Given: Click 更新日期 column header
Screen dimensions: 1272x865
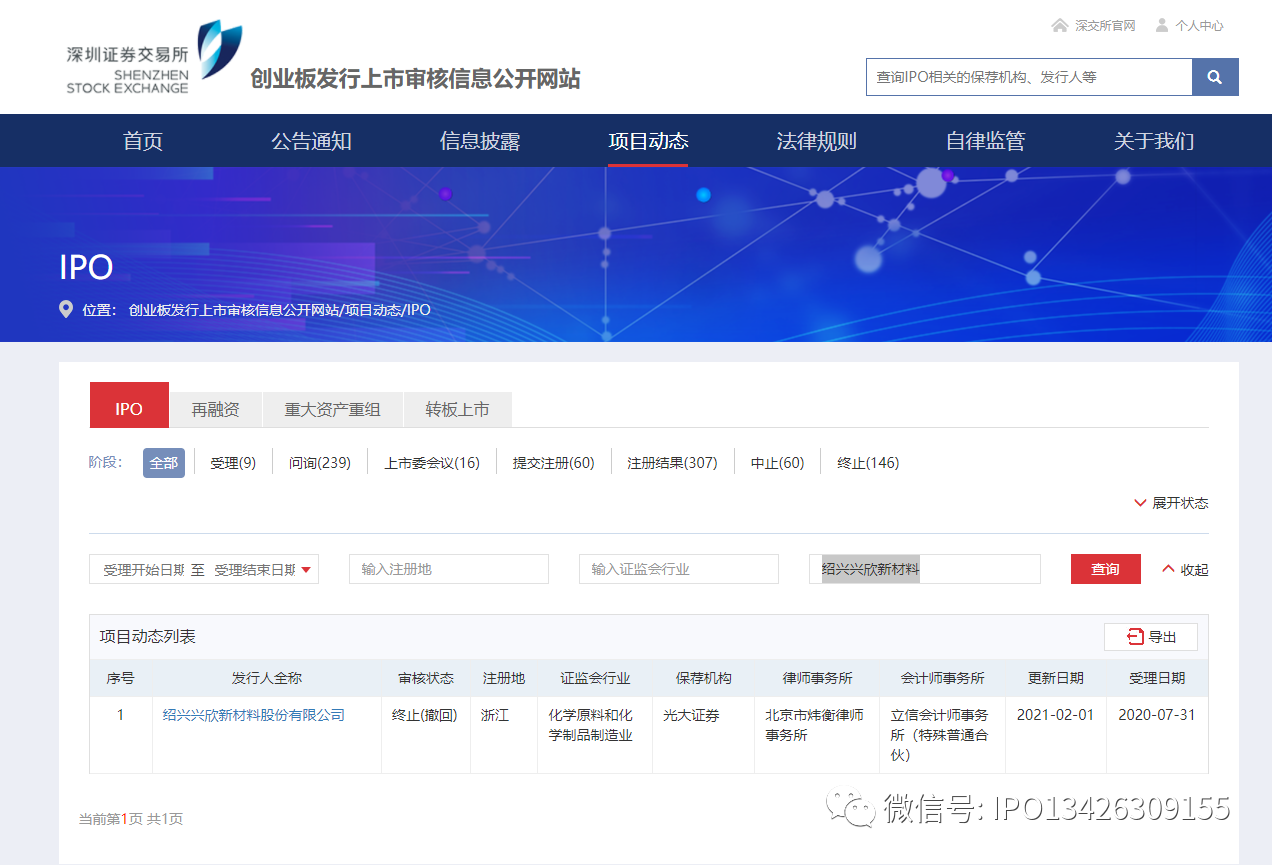Looking at the screenshot, I should 1056,678.
